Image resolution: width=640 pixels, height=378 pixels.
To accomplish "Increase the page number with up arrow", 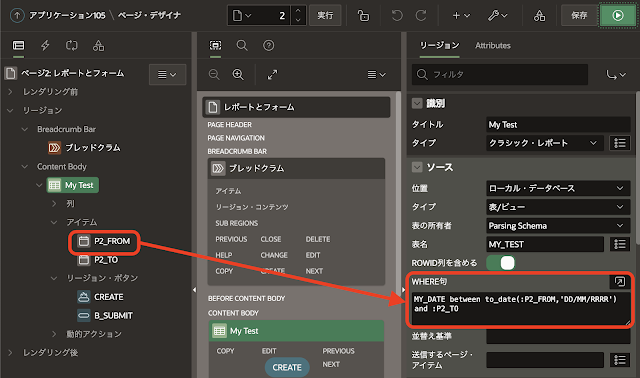I will 298,11.
